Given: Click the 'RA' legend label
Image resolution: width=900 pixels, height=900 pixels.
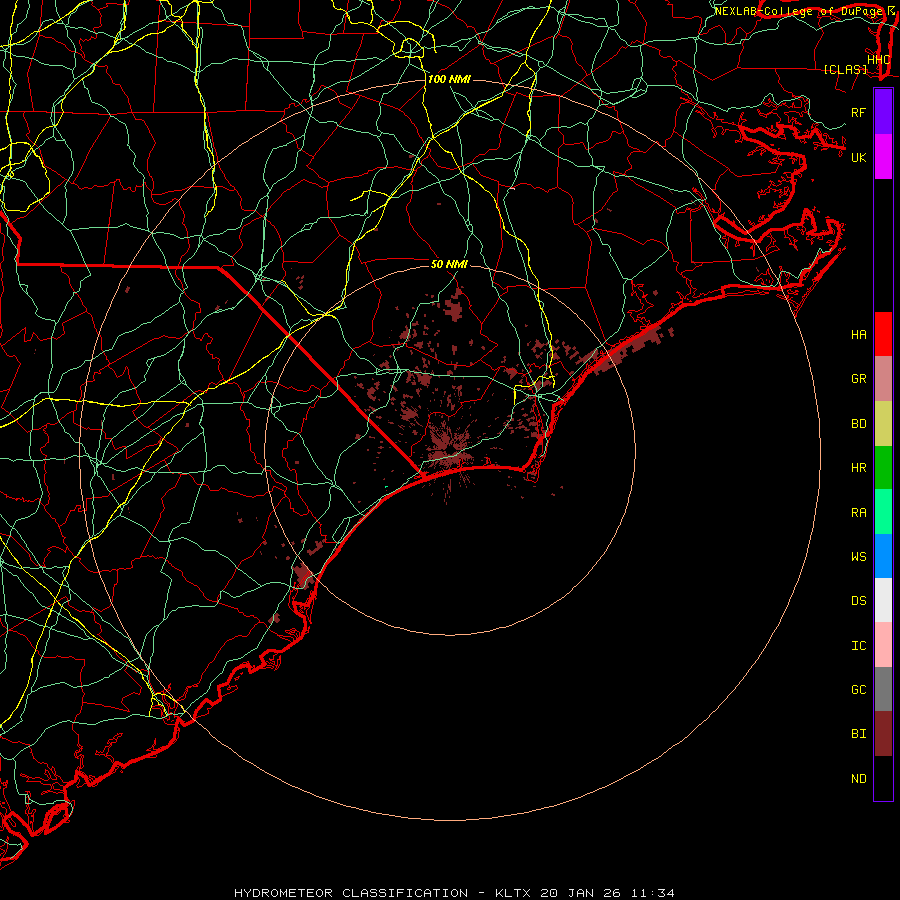Looking at the screenshot, I should click(x=858, y=513).
